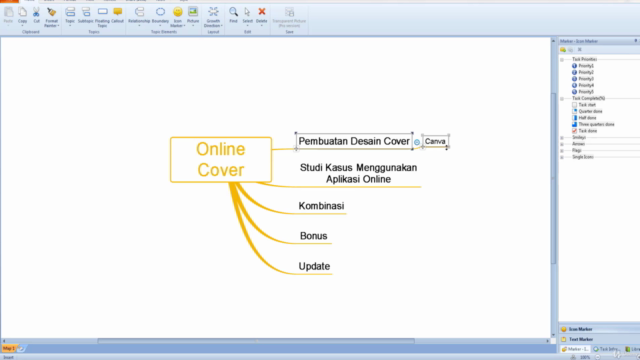The width and height of the screenshot is (640, 360).
Task: Click the Cut scissors icon
Action: coord(36,12)
